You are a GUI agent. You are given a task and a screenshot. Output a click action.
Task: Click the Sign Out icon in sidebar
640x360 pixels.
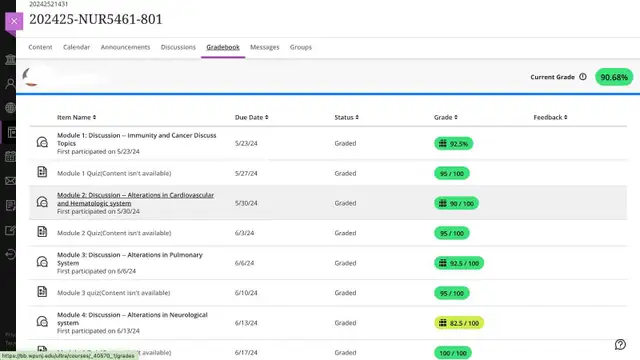(10, 254)
